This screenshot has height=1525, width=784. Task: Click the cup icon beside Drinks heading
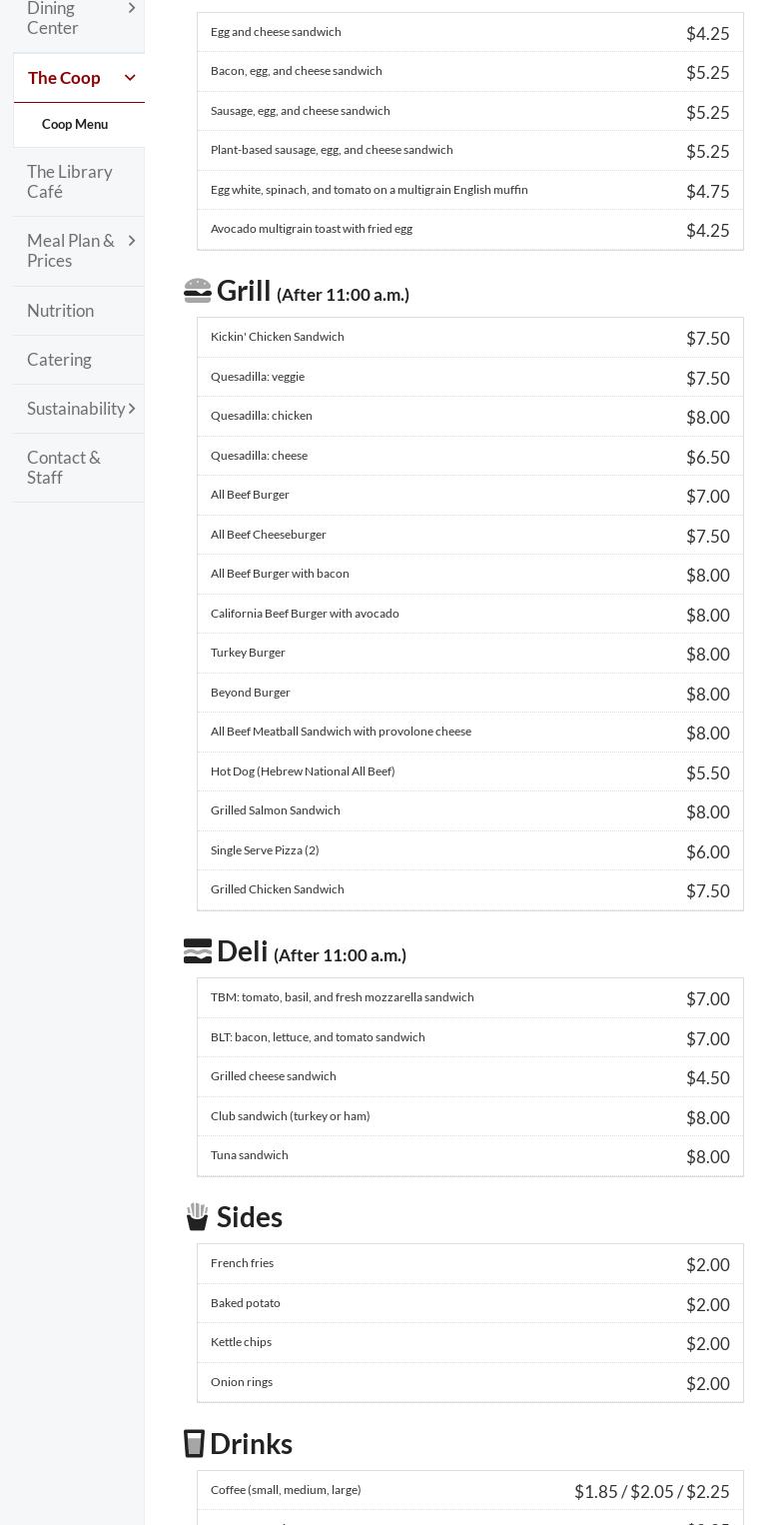195,1444
